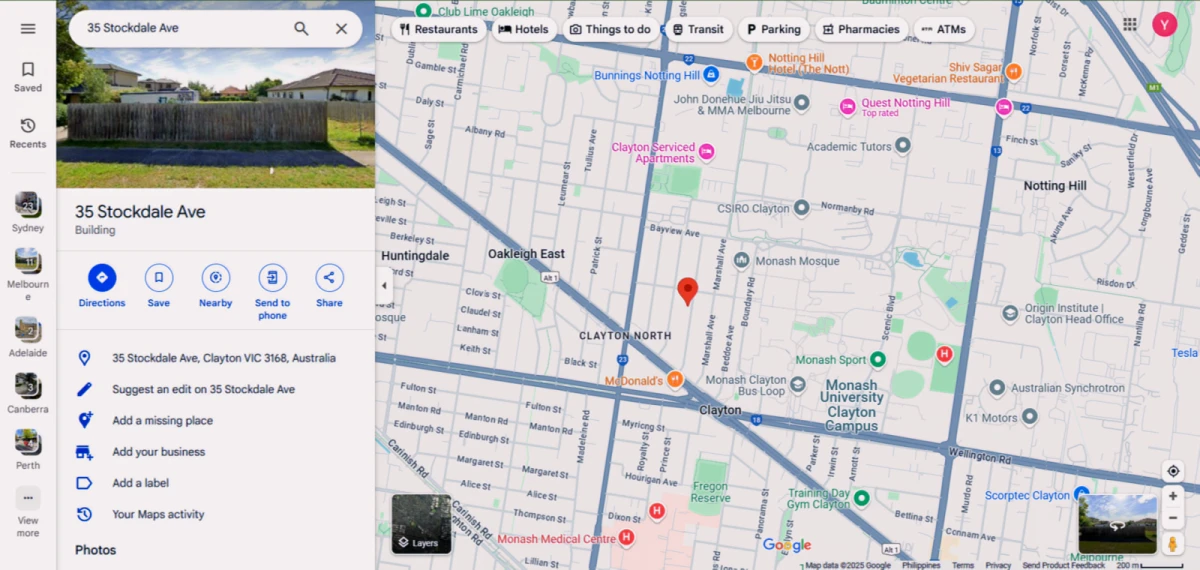Filter map by Transit chip
The height and width of the screenshot is (570, 1200).
tap(698, 29)
